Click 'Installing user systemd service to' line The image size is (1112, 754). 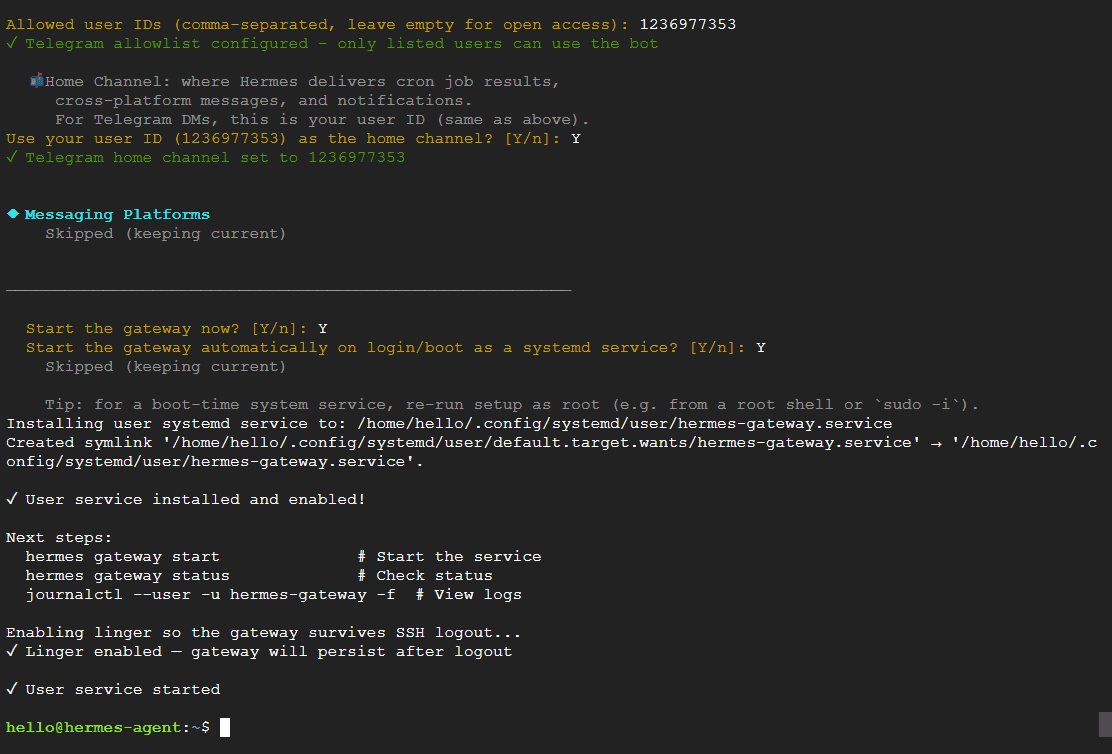click(x=449, y=423)
